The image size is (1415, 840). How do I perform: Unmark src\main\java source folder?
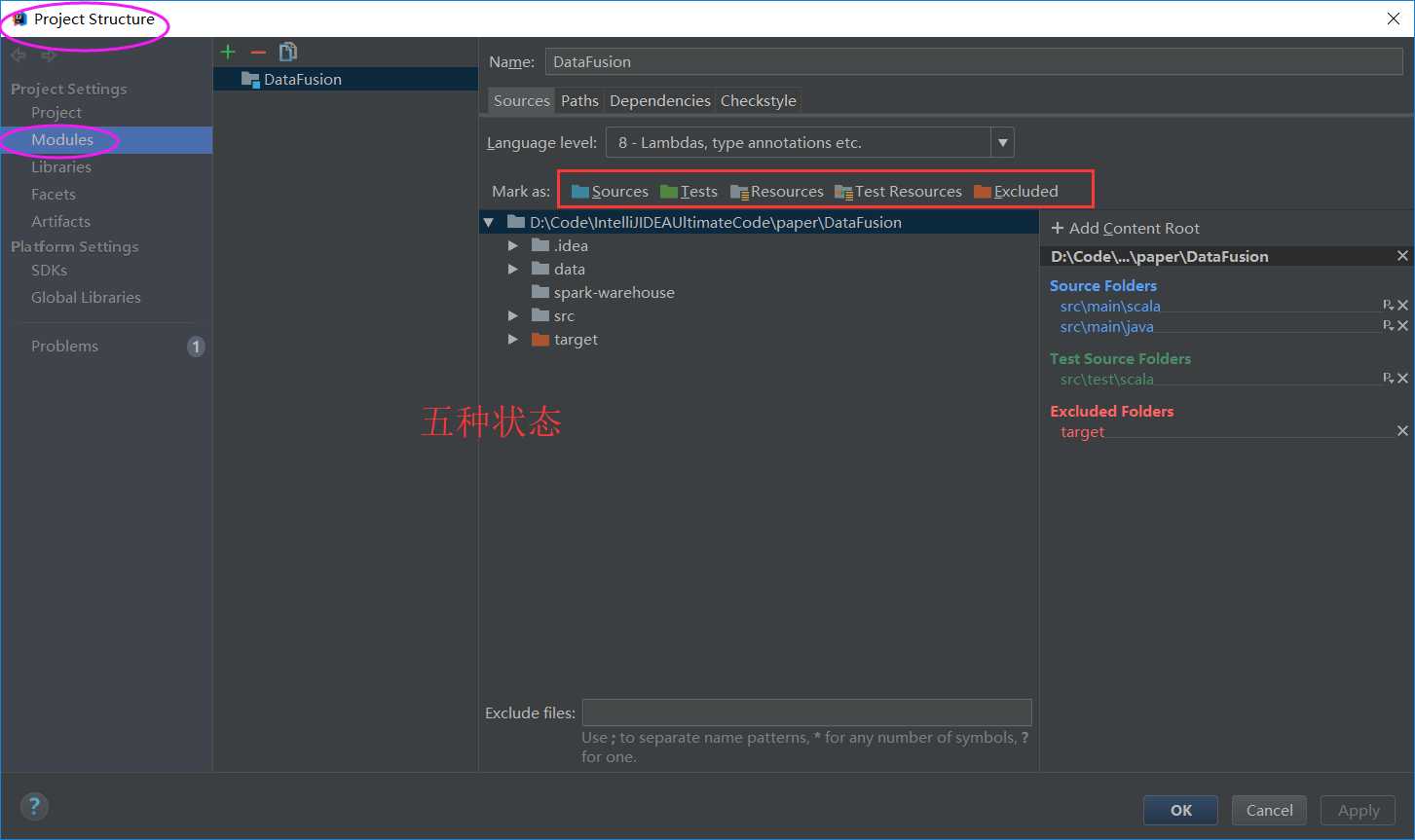[1402, 326]
